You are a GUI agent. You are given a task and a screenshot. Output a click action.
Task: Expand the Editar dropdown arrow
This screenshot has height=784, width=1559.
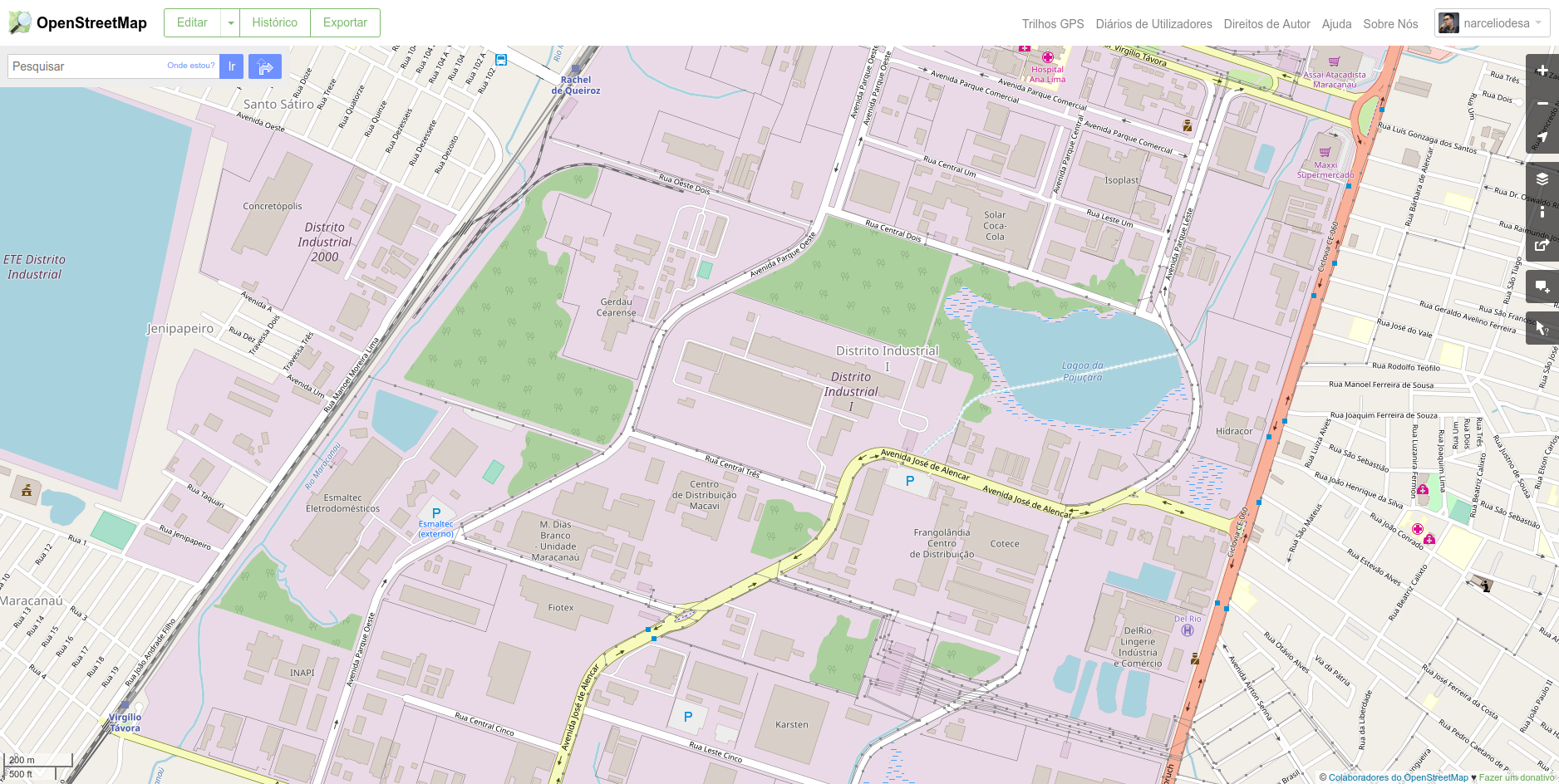(x=230, y=23)
